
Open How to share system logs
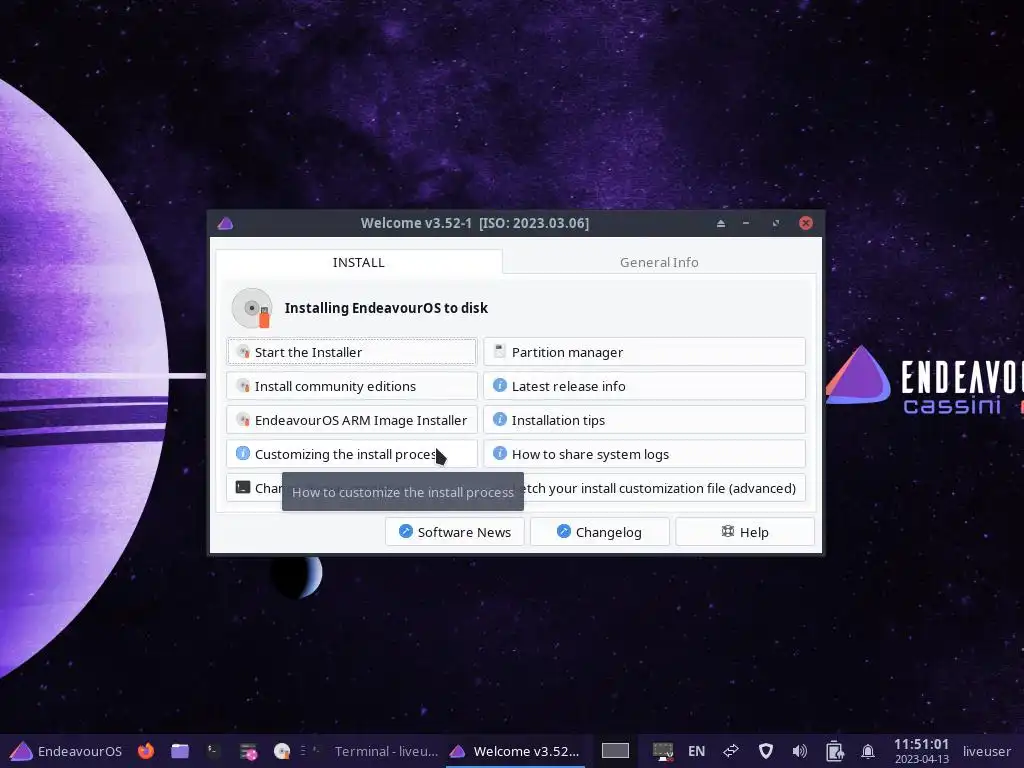pos(644,454)
